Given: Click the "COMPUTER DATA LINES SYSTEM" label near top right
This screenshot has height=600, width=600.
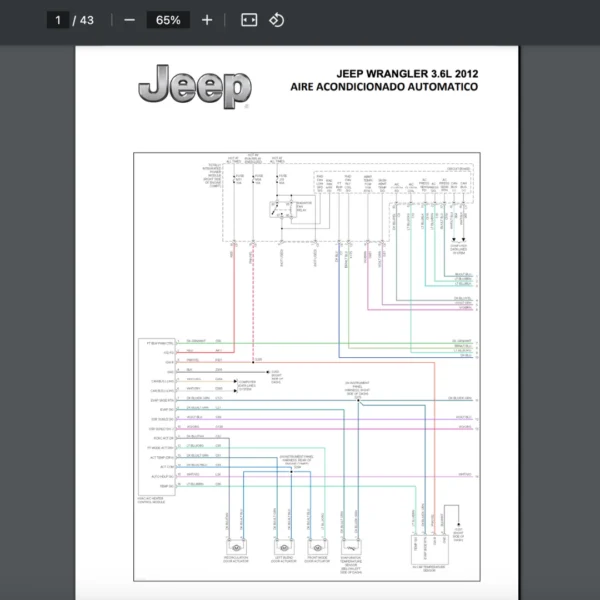Looking at the screenshot, I should tap(458, 249).
